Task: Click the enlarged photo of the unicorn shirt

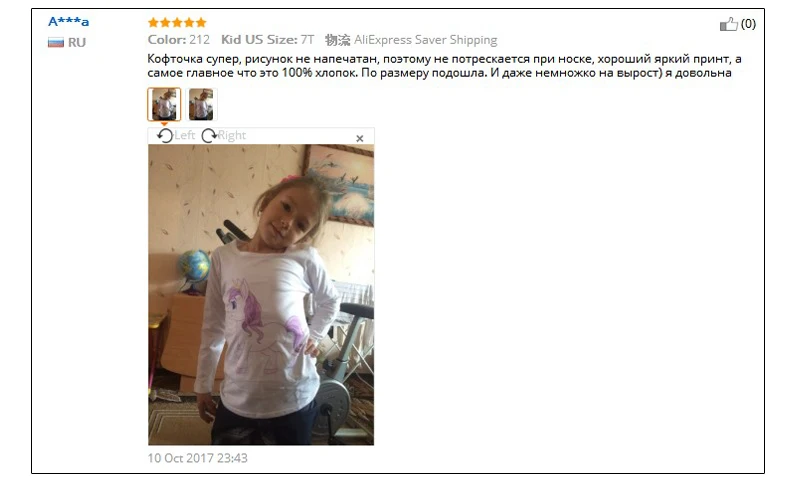Action: click(261, 295)
